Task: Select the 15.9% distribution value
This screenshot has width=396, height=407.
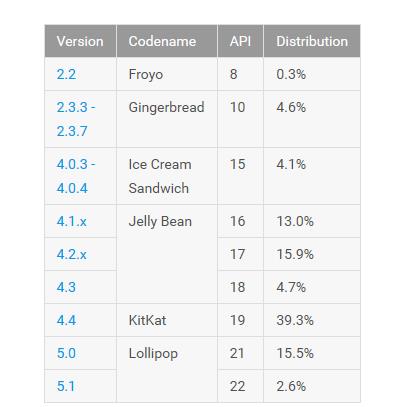Action: point(295,254)
